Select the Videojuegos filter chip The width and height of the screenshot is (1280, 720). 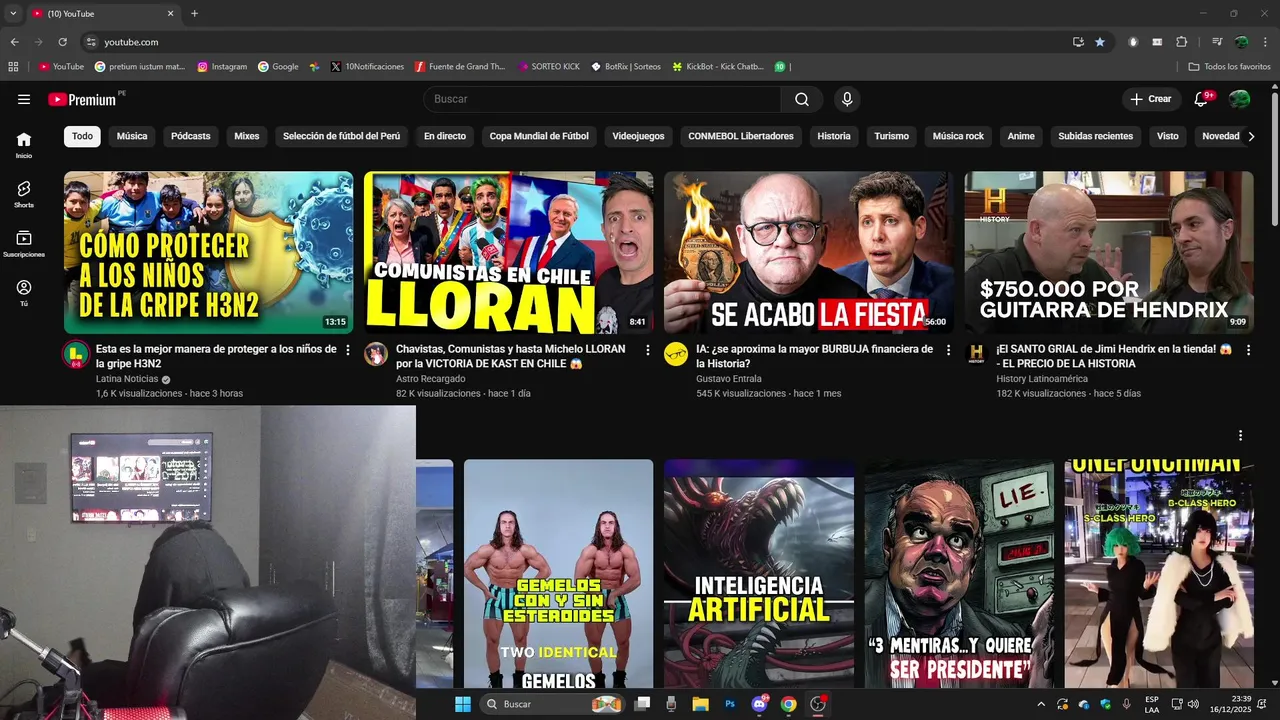click(638, 136)
